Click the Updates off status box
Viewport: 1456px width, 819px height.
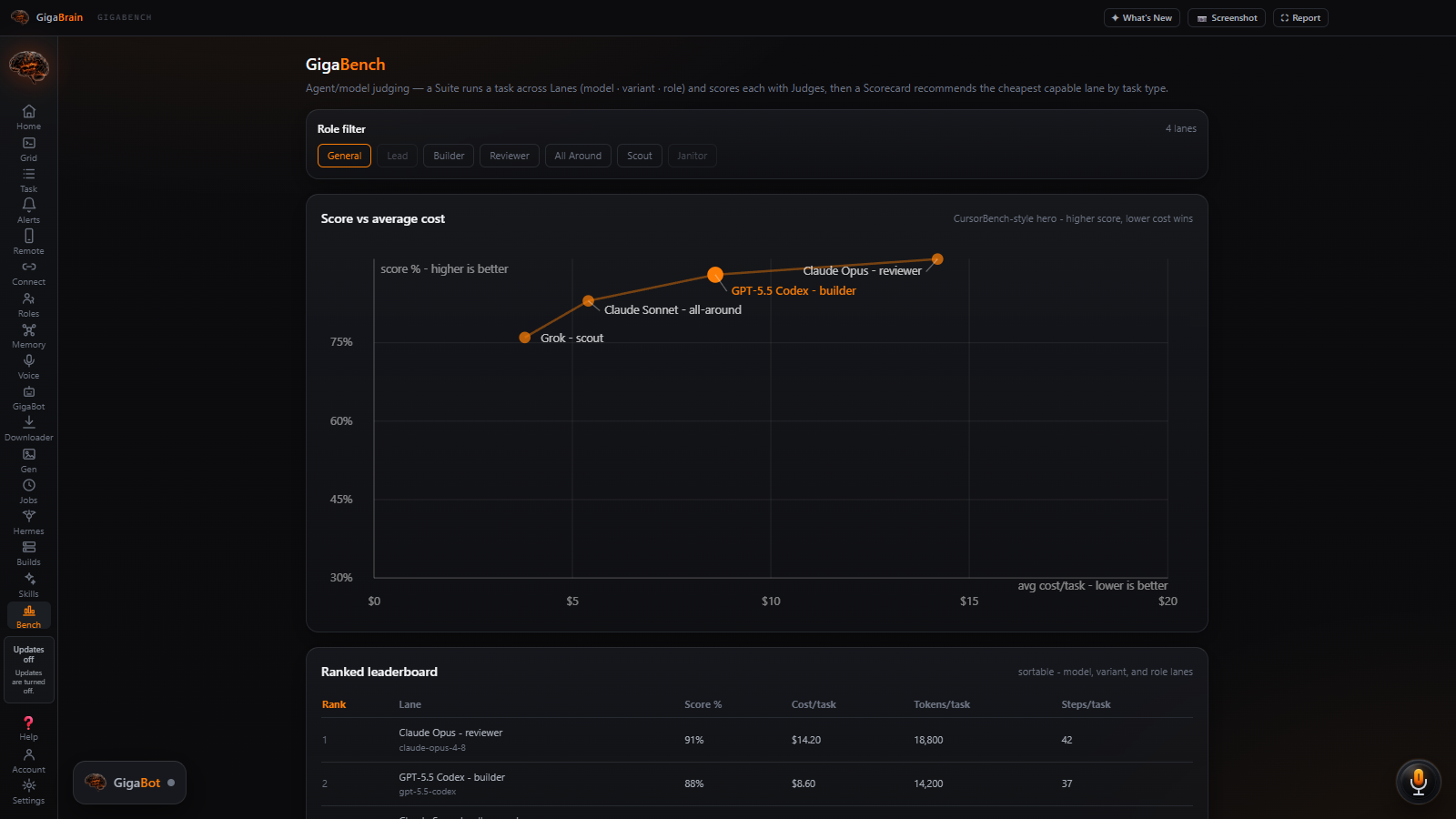click(x=29, y=670)
